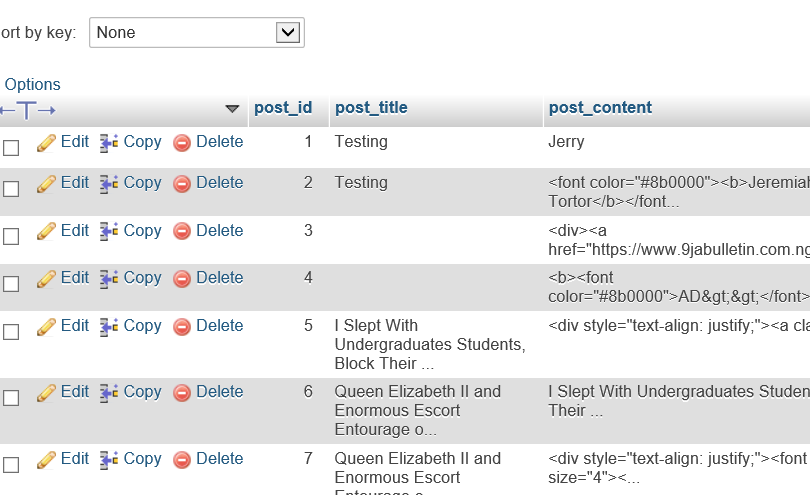This screenshot has height=495, width=810.
Task: Click the pencil Edit icon for row 1
Action: pos(46,143)
